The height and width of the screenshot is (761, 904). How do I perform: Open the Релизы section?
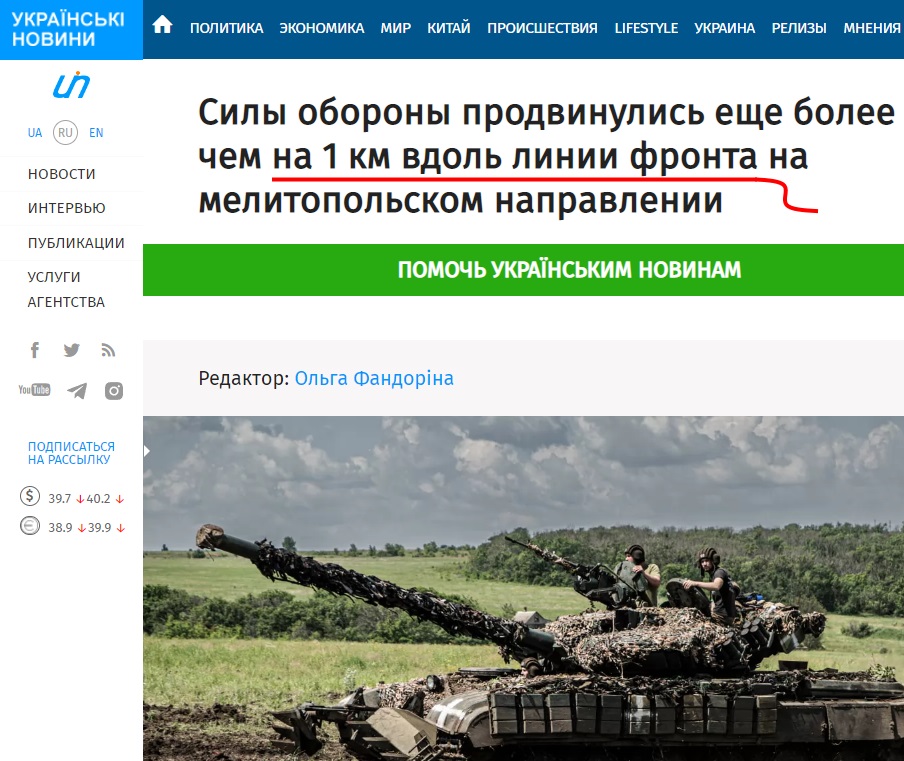click(x=799, y=28)
